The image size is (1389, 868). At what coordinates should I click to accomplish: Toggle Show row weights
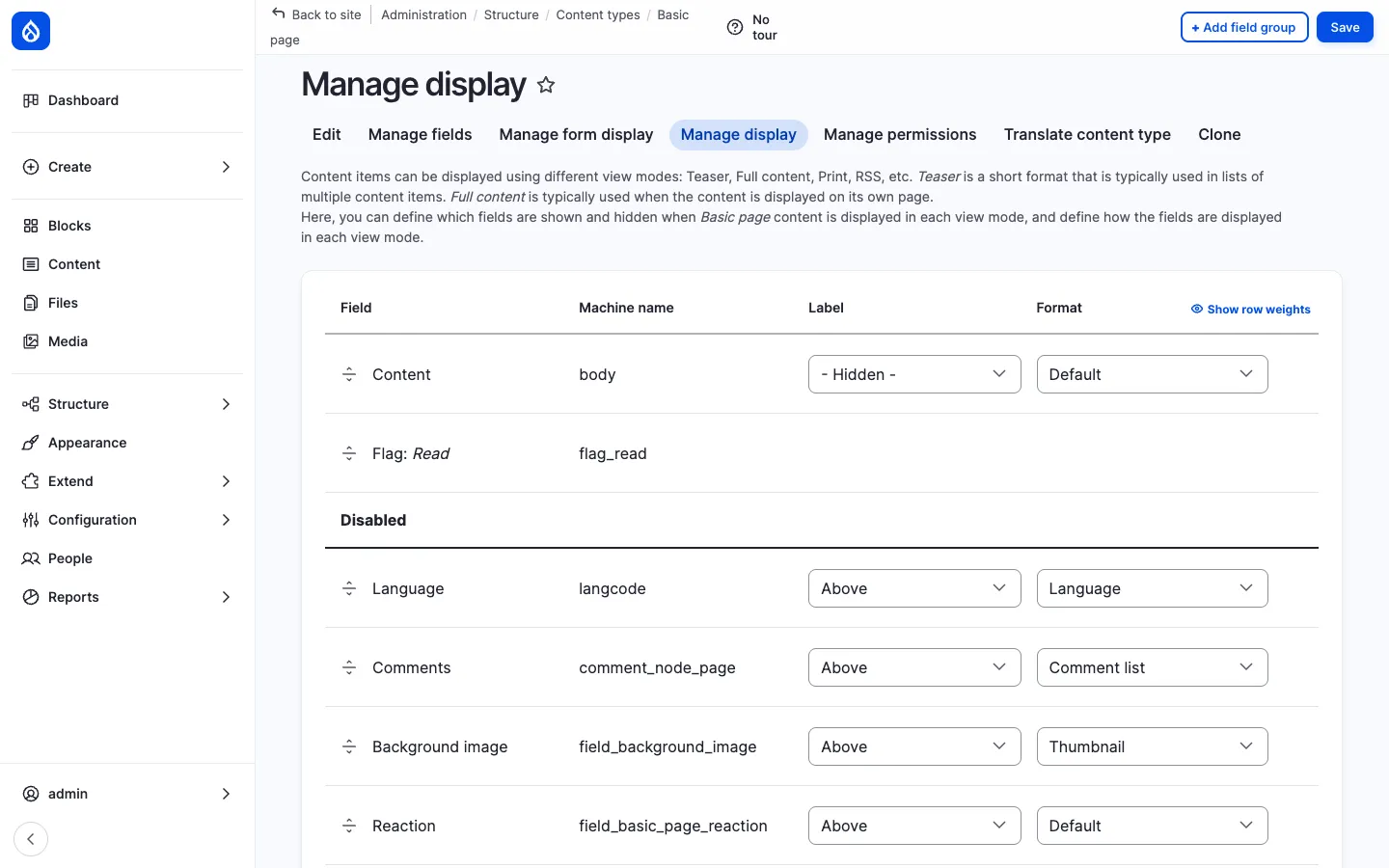(1250, 310)
